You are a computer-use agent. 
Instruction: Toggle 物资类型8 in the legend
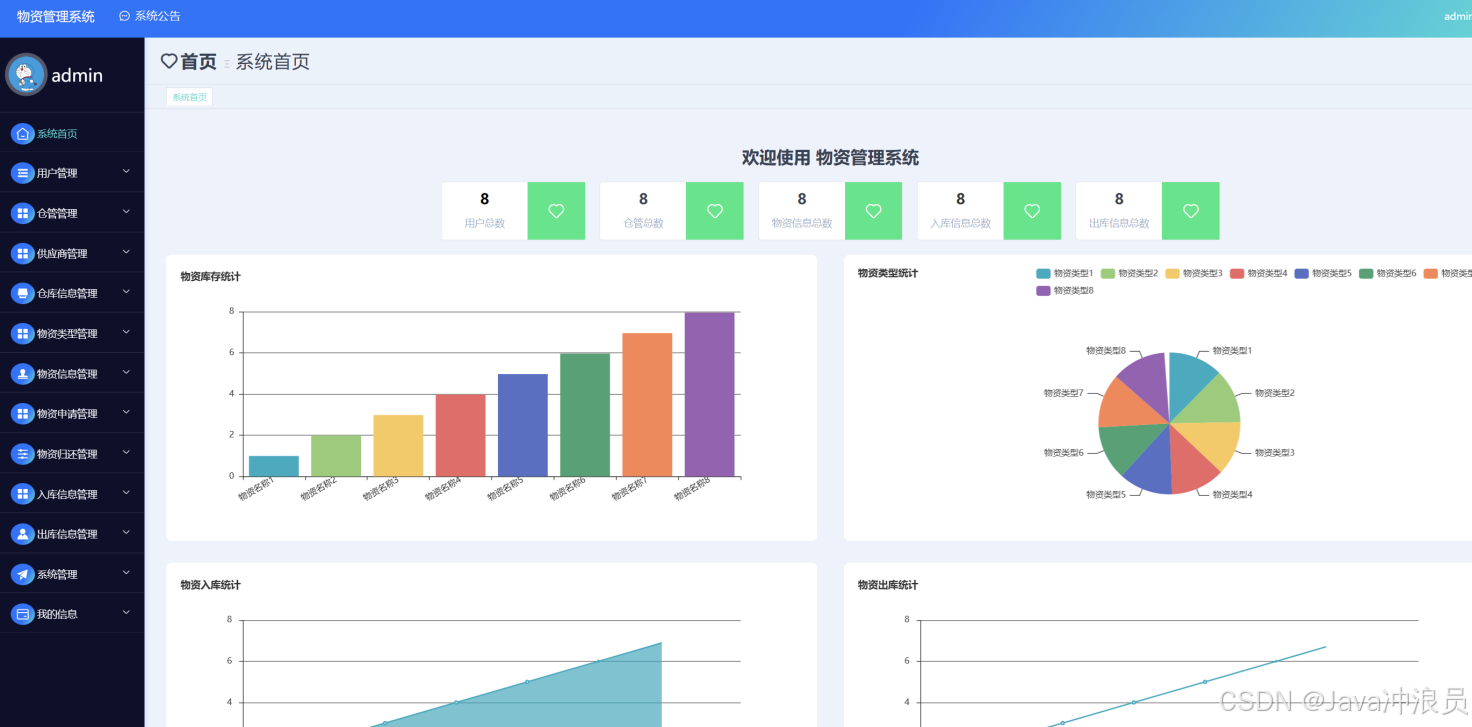point(1058,291)
